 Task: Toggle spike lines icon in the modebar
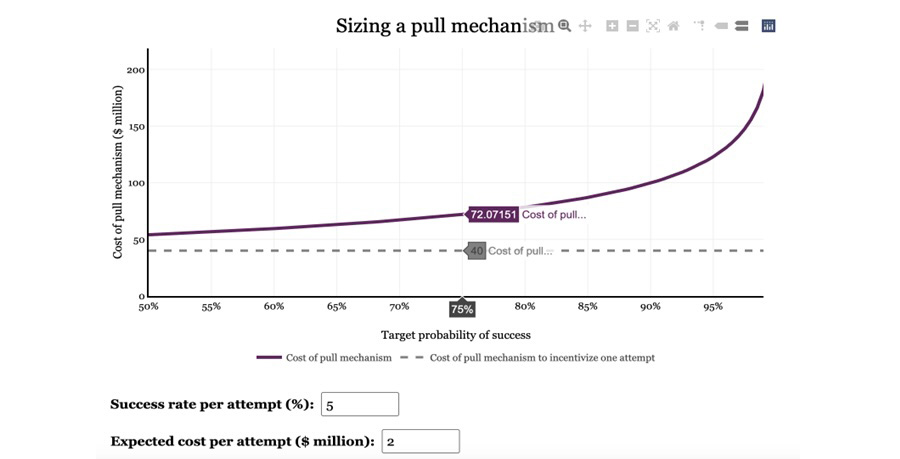click(699, 26)
